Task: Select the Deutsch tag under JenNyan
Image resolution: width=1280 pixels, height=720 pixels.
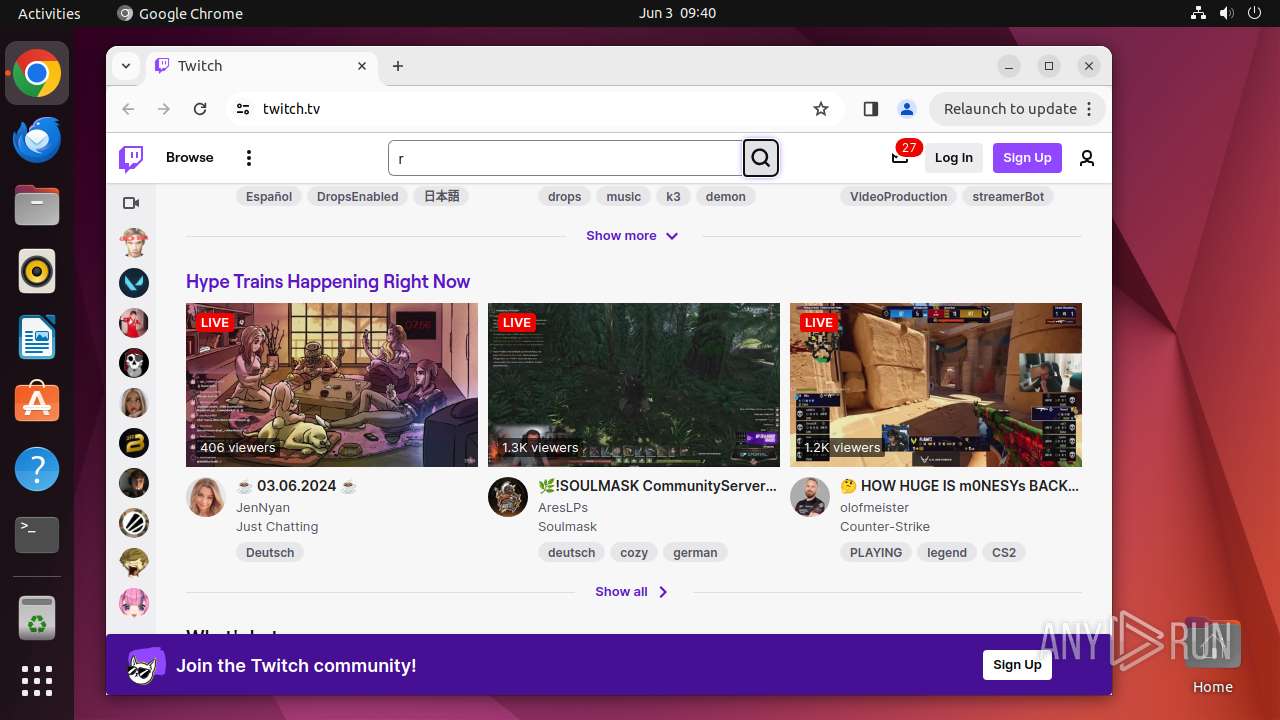Action: pyautogui.click(x=270, y=552)
